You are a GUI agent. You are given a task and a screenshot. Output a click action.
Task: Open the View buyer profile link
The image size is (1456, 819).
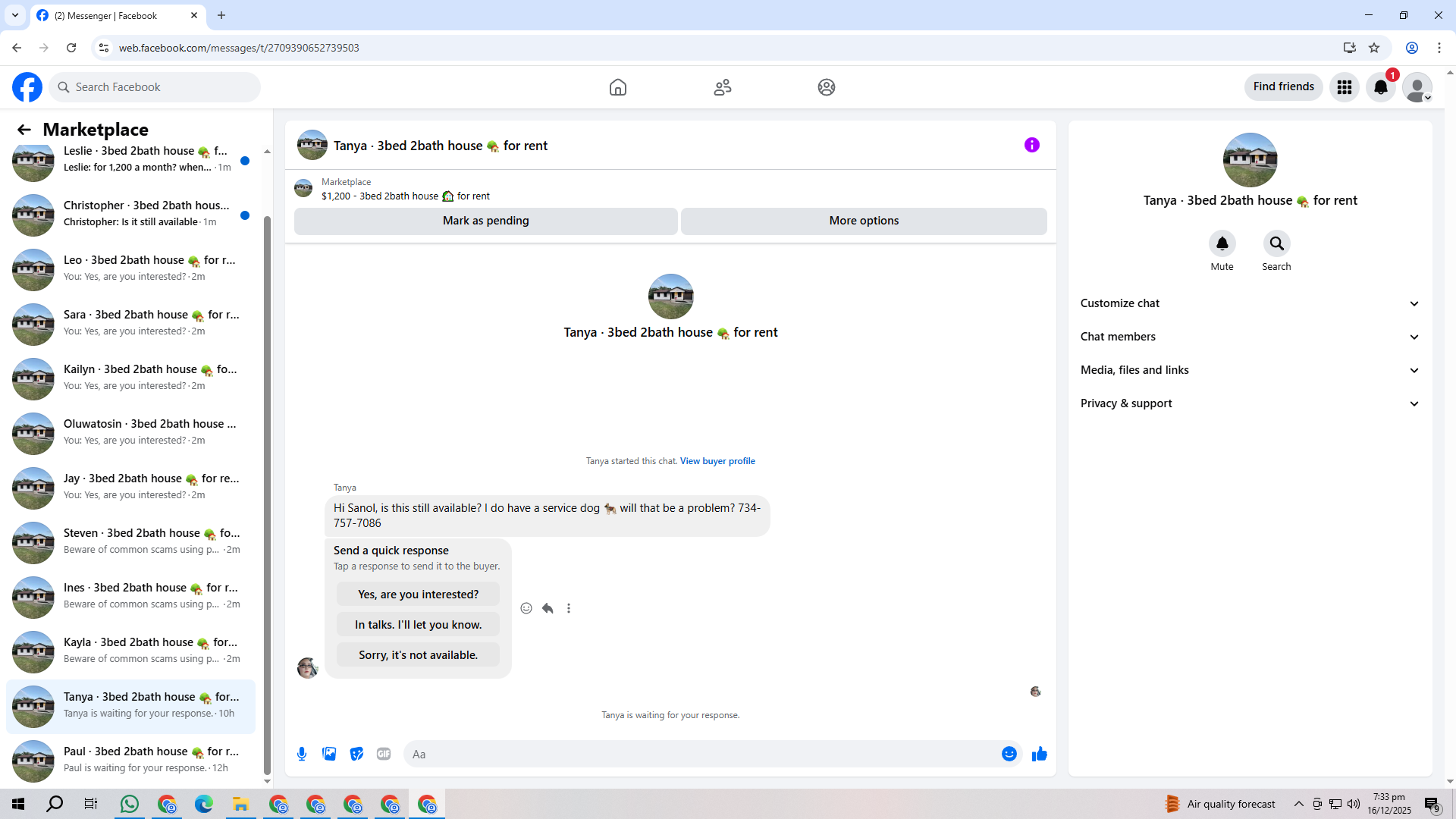(x=717, y=461)
